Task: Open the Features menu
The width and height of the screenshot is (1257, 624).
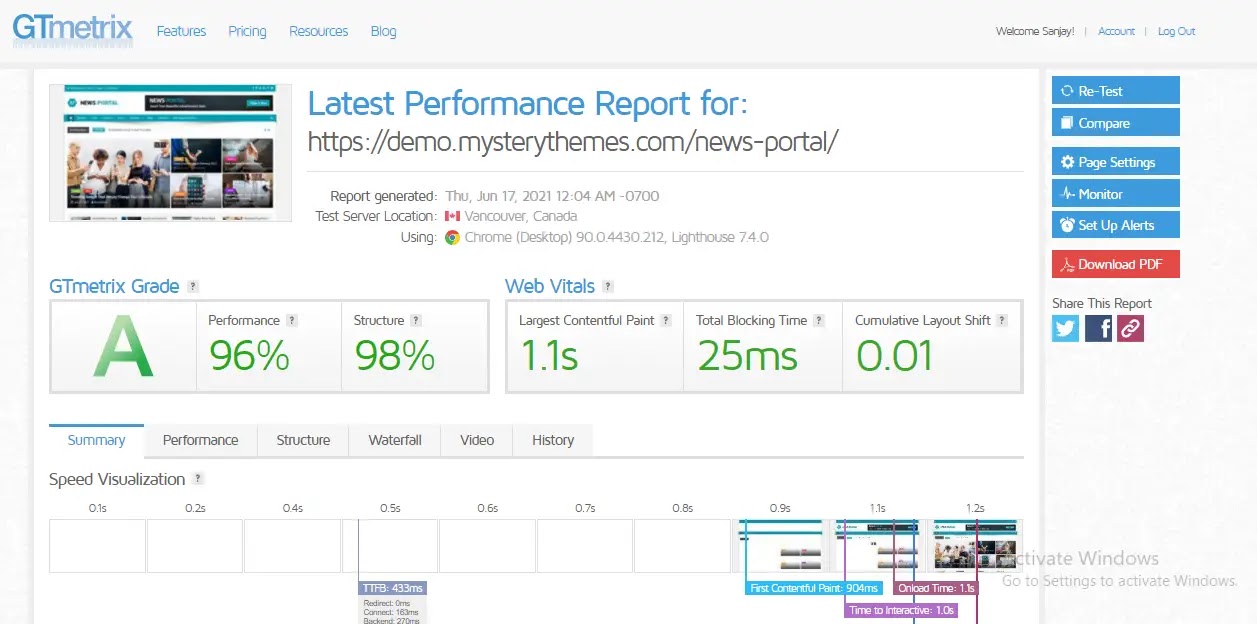Action: coord(181,31)
